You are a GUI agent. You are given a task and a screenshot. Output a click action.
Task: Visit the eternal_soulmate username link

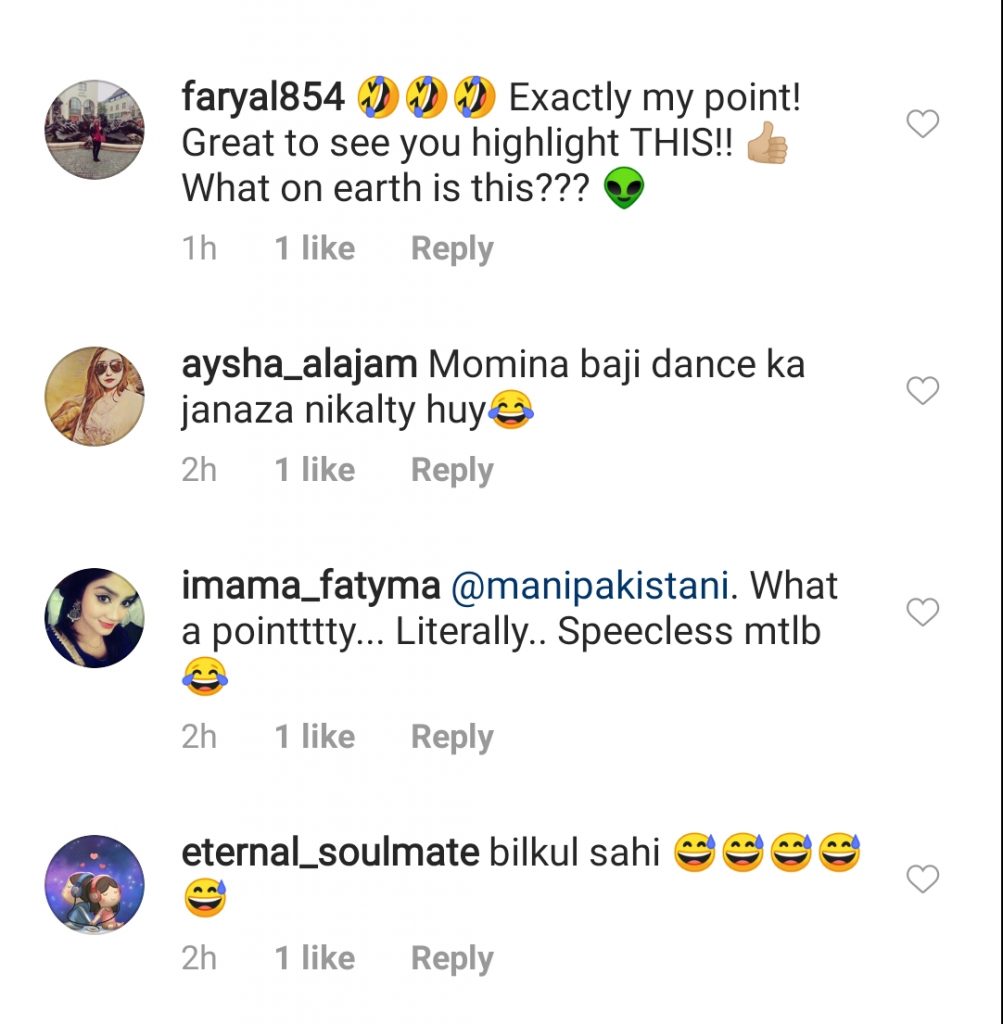pos(330,853)
